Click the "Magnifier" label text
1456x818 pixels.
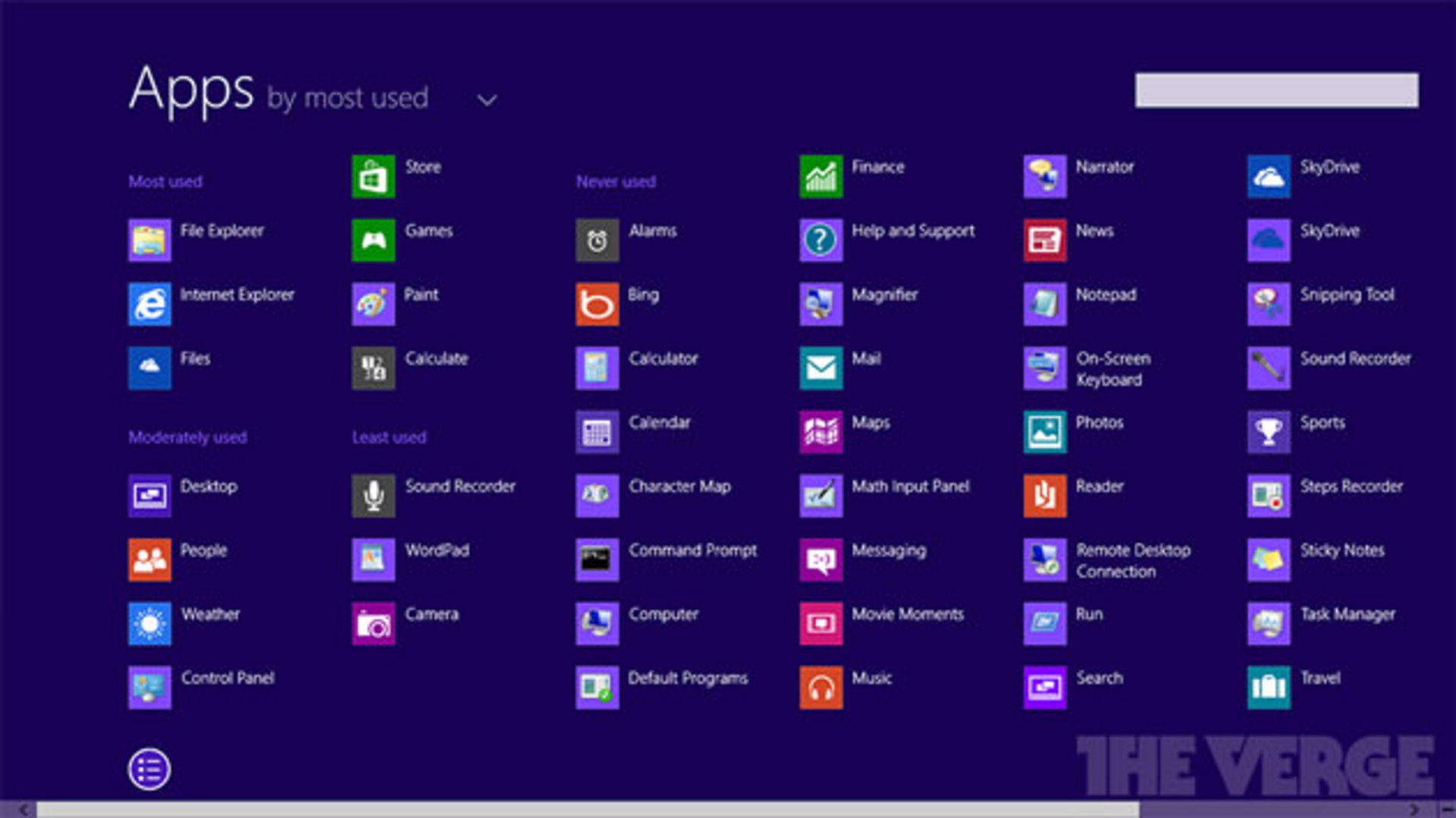[x=885, y=295]
